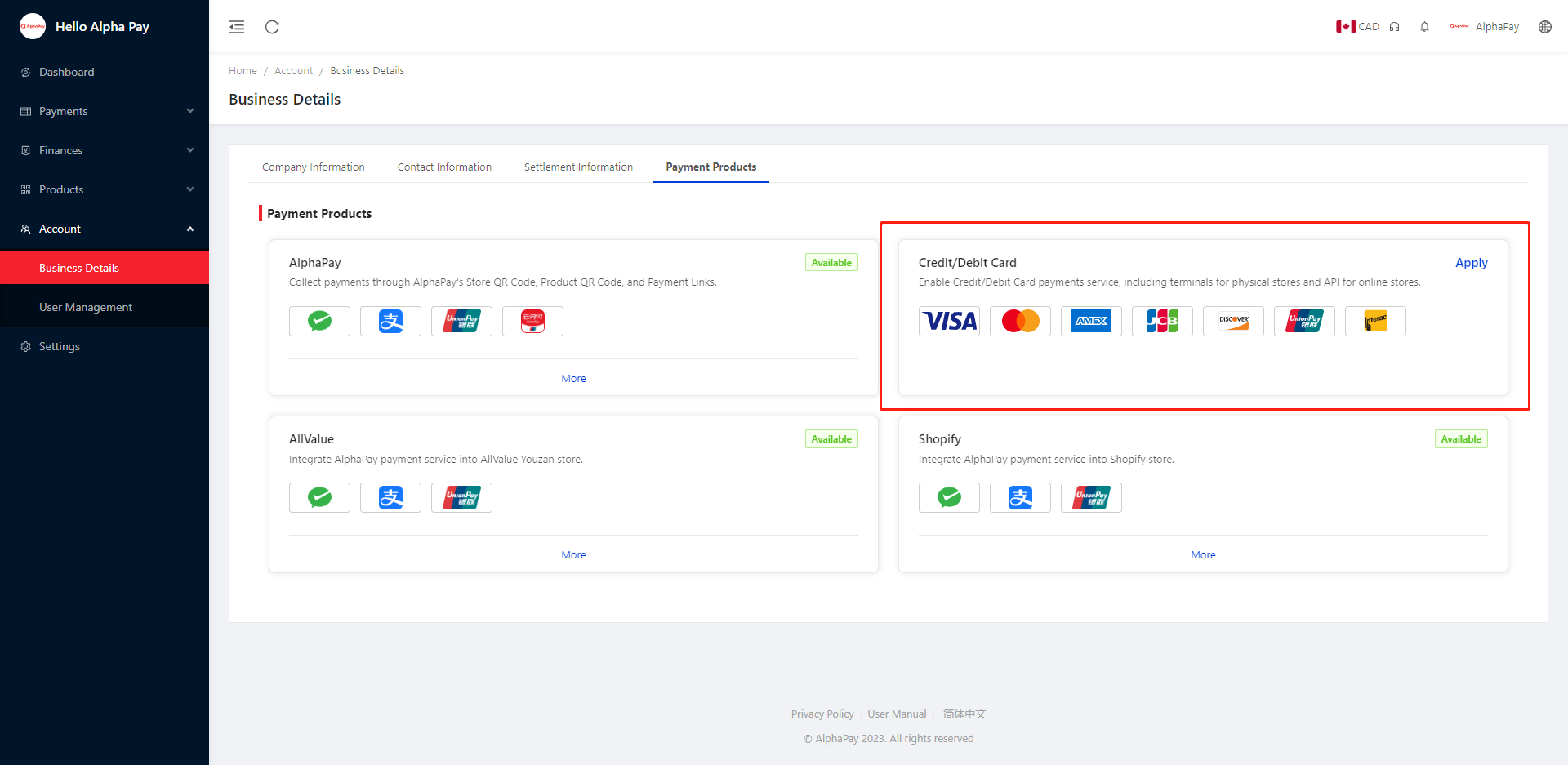Click the sidebar collapse menu icon

[x=237, y=27]
